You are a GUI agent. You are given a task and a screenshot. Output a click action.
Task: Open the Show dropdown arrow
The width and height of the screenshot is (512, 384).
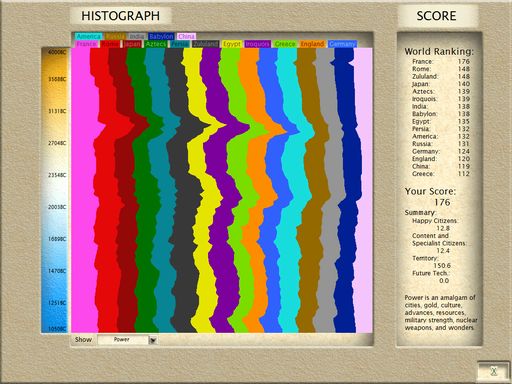153,340
